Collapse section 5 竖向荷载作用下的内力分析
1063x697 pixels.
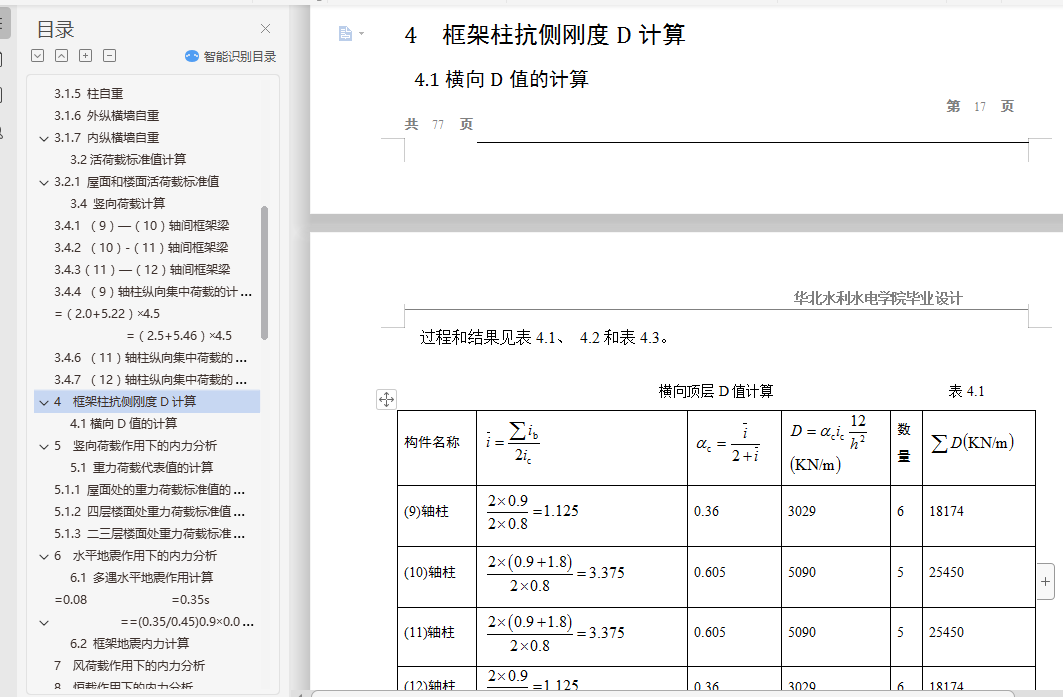point(44,446)
